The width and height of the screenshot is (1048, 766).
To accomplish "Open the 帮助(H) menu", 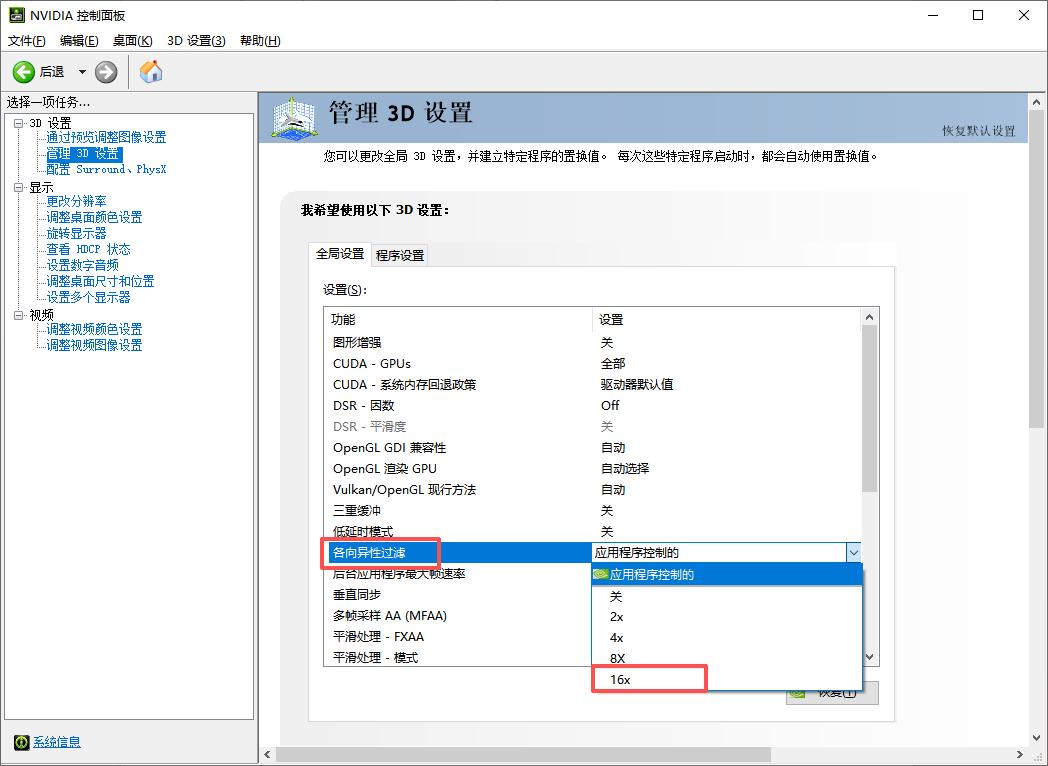I will [260, 41].
